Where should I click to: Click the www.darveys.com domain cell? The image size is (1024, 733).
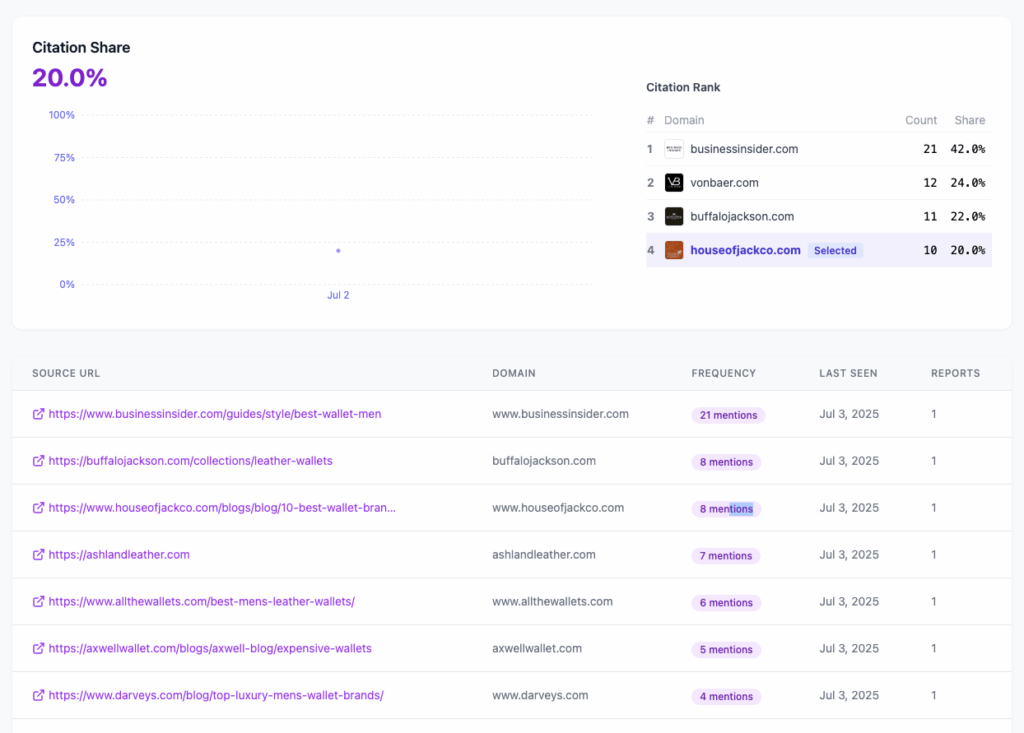tap(540, 696)
